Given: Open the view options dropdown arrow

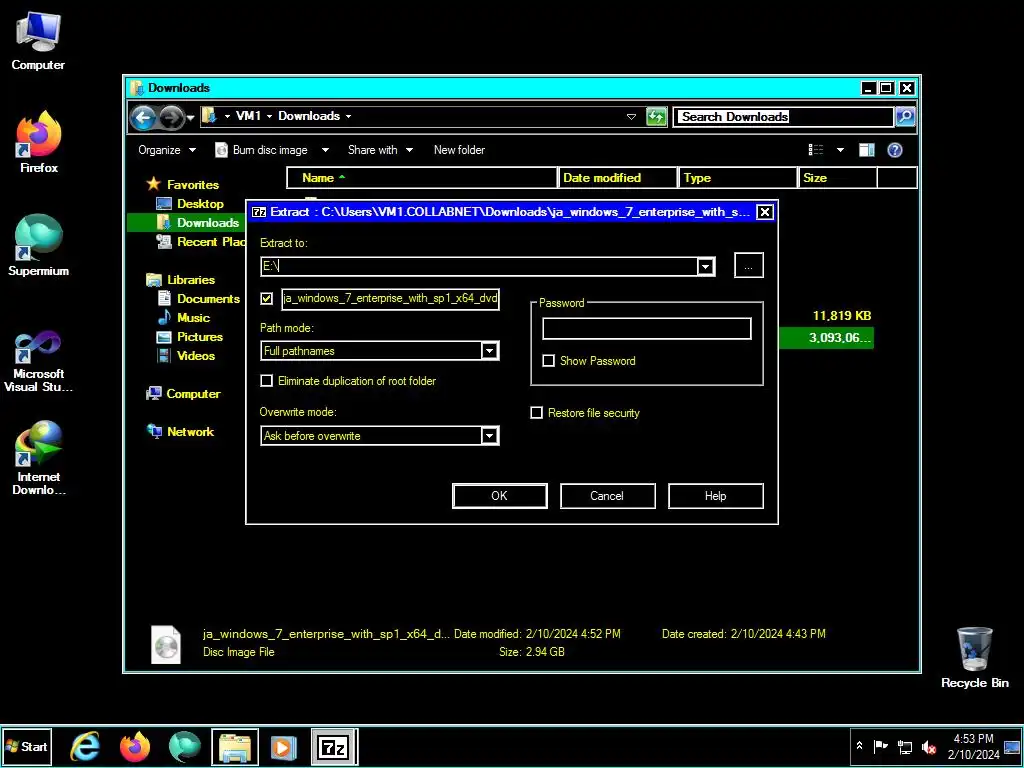Looking at the screenshot, I should pos(840,150).
